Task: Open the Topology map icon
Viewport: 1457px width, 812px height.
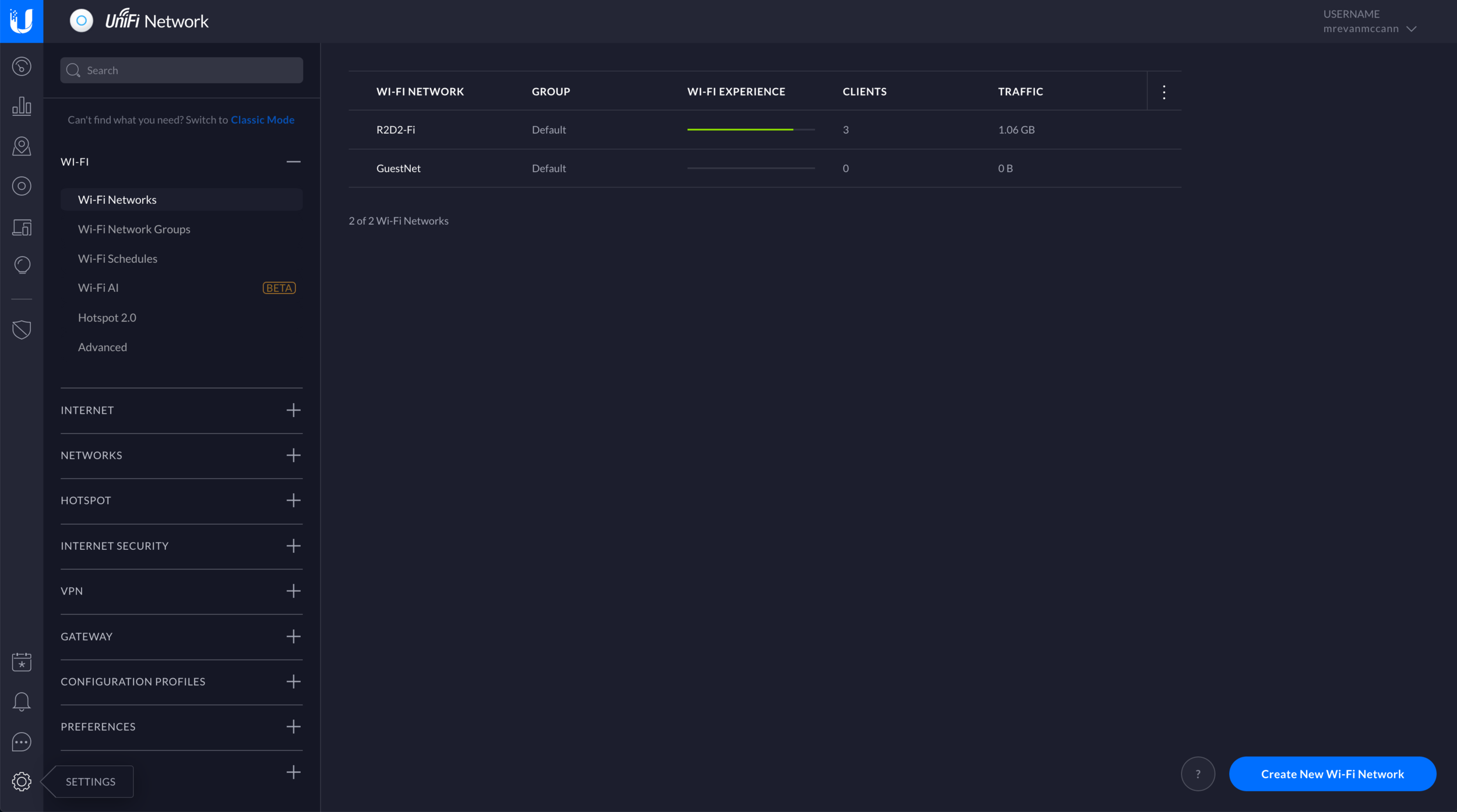Action: [22, 146]
